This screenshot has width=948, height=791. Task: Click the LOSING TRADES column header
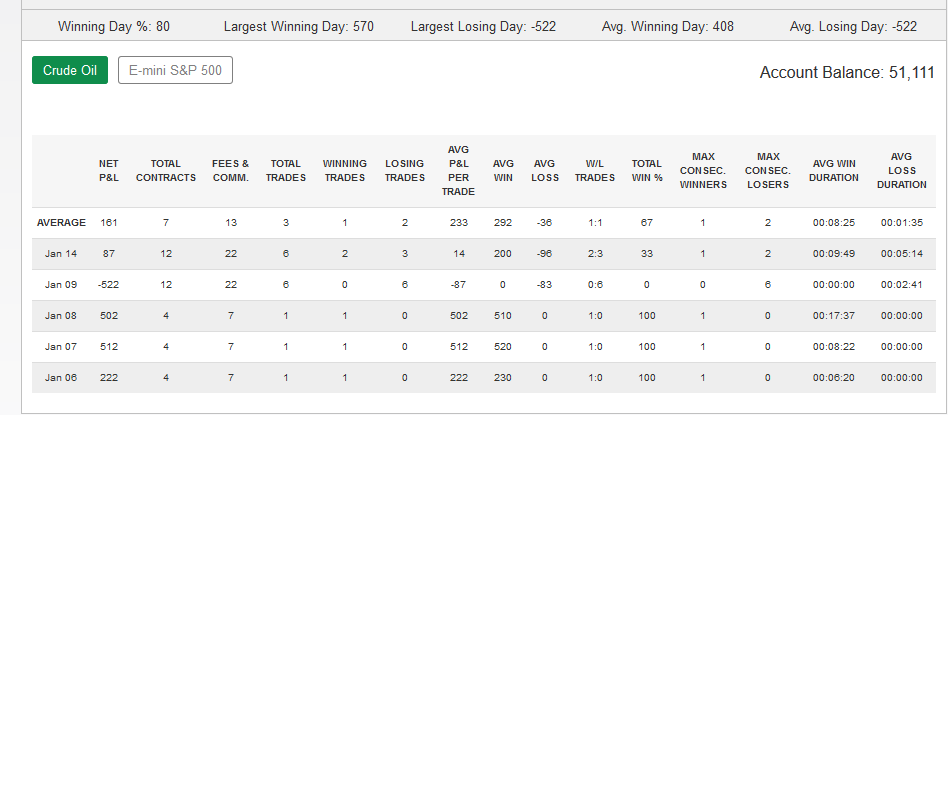coord(404,171)
